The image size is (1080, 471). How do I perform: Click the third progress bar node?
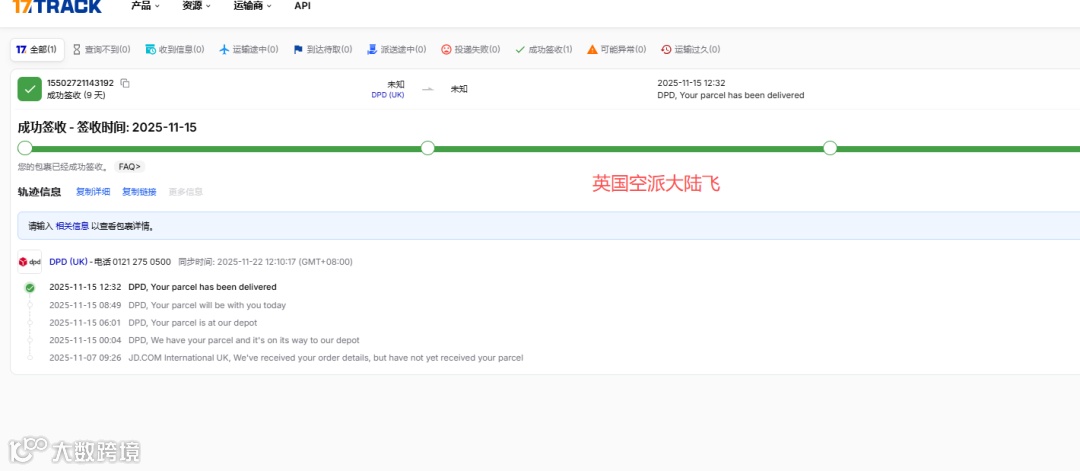pyautogui.click(x=830, y=148)
